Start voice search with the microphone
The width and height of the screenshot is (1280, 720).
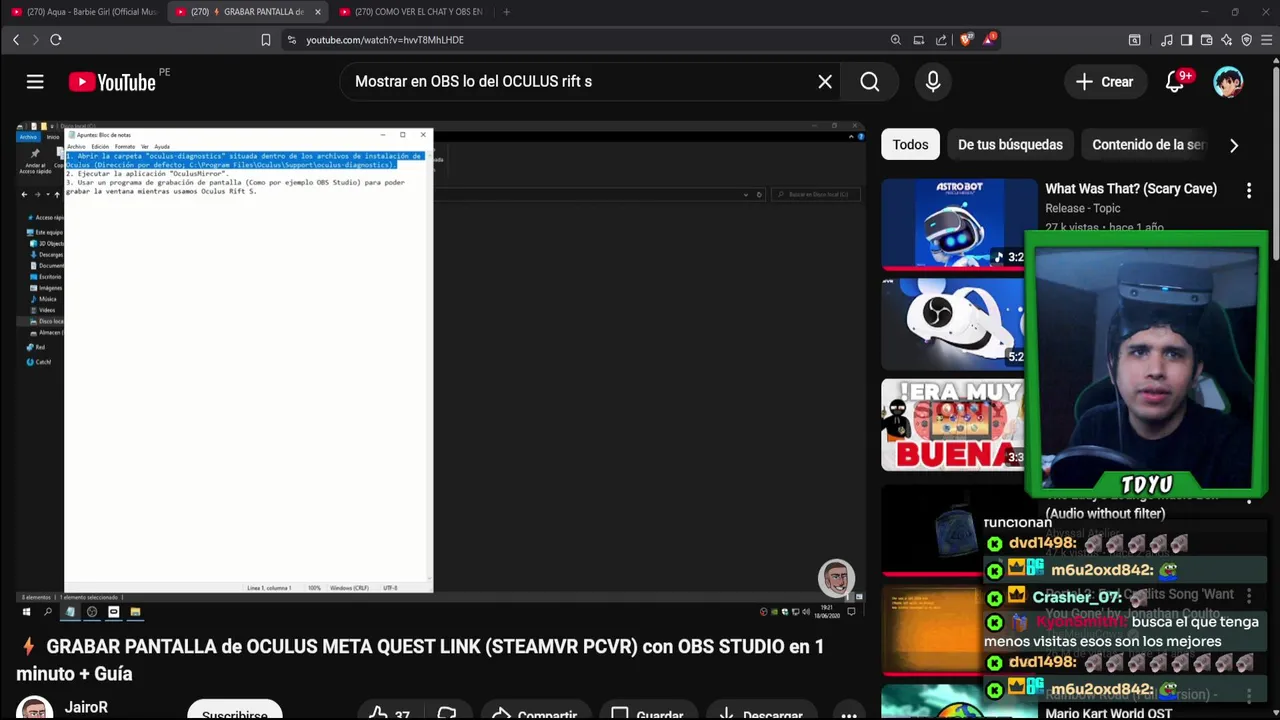coord(933,82)
